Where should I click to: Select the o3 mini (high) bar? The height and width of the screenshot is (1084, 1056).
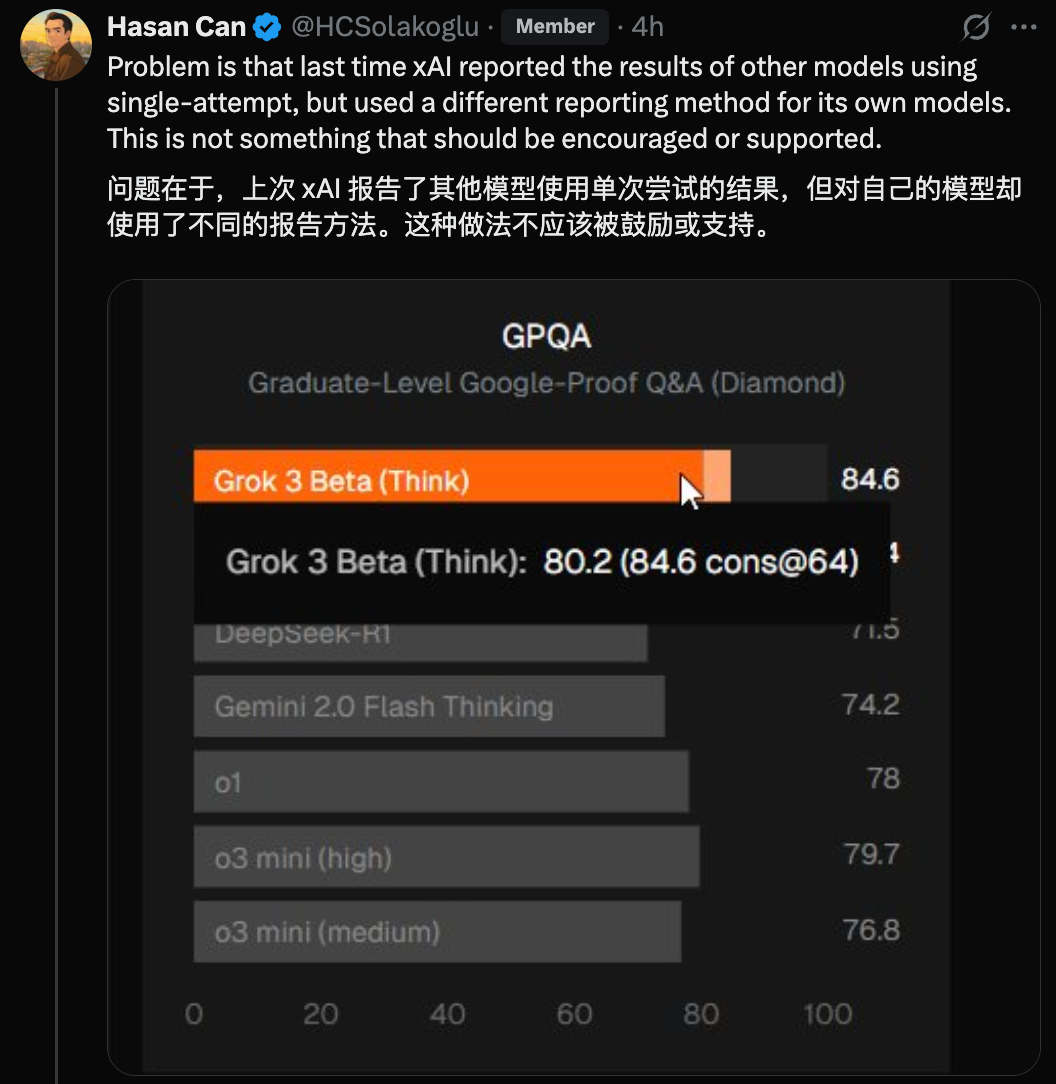(446, 856)
